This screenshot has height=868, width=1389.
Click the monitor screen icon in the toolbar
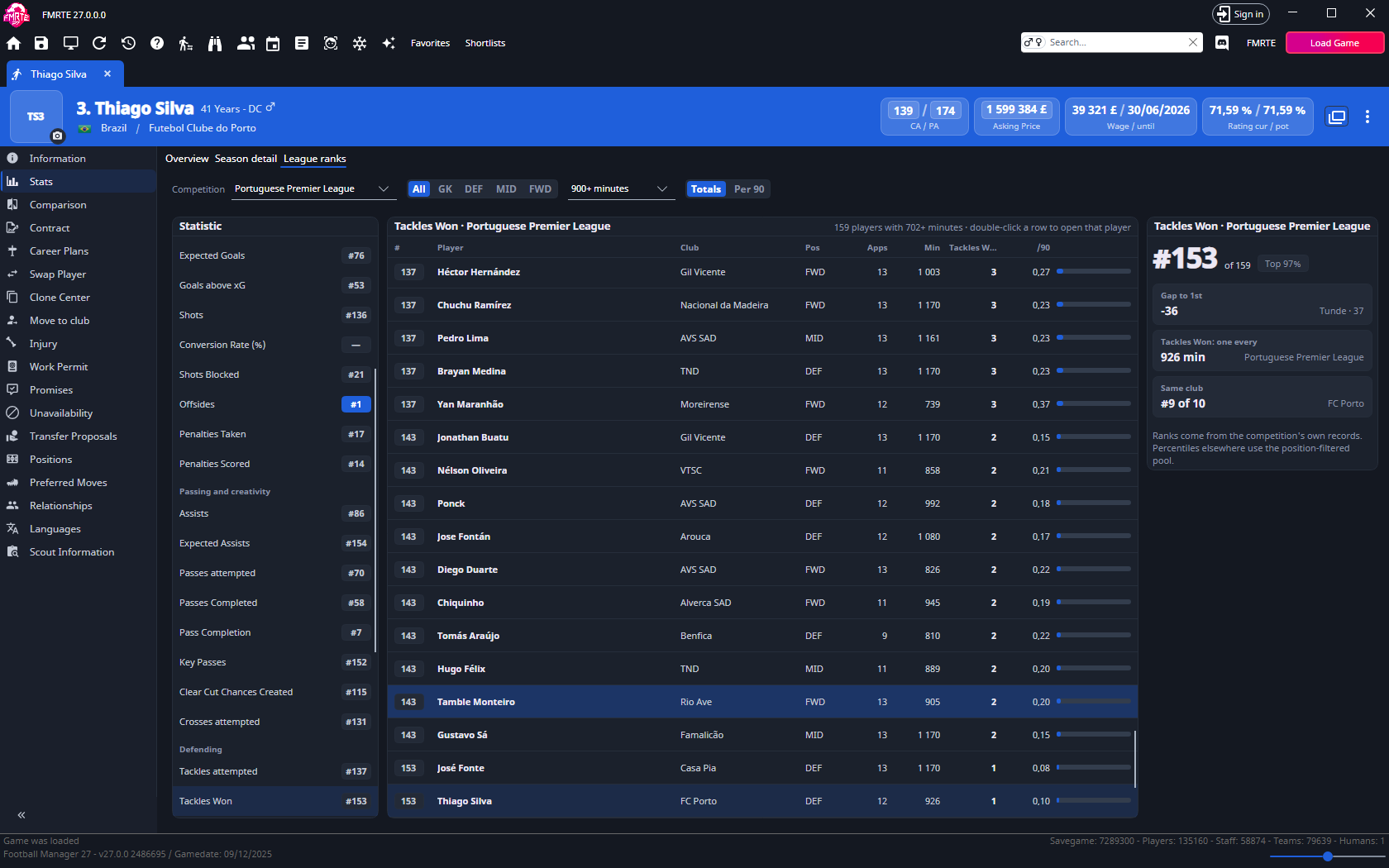pyautogui.click(x=71, y=43)
